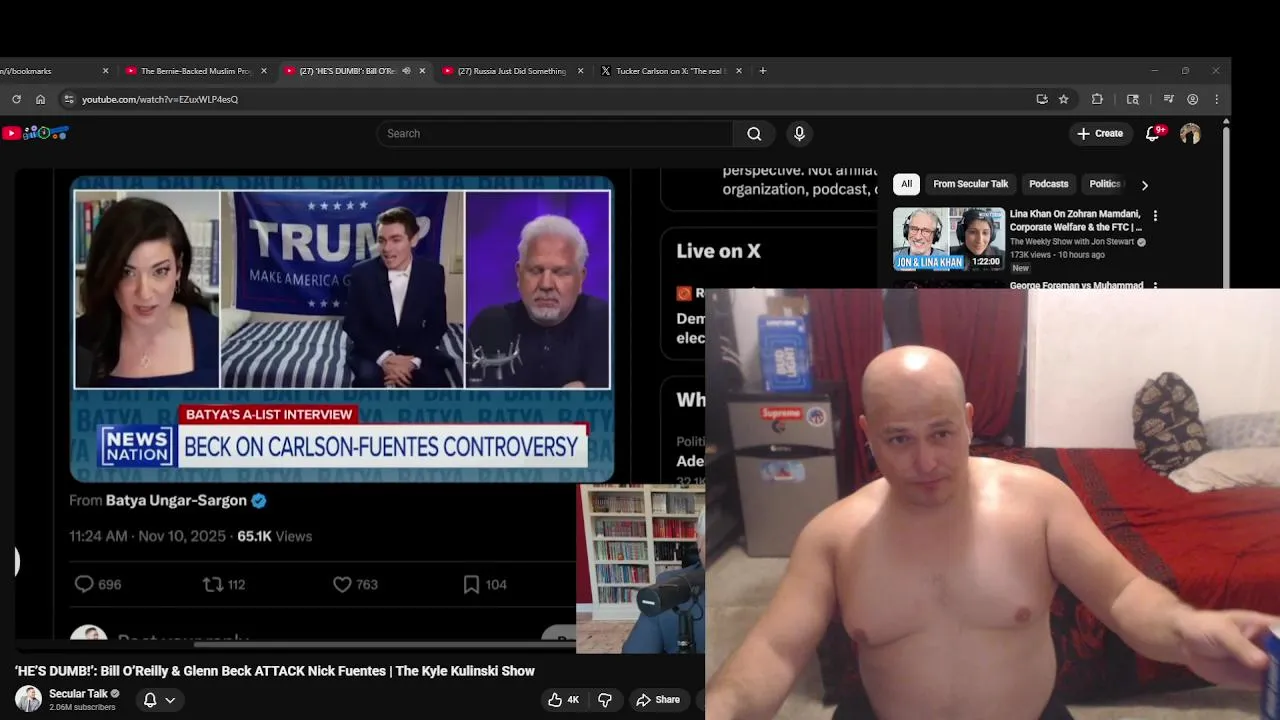
Task: Open the Chrome extensions puzzle icon
Action: (1097, 99)
